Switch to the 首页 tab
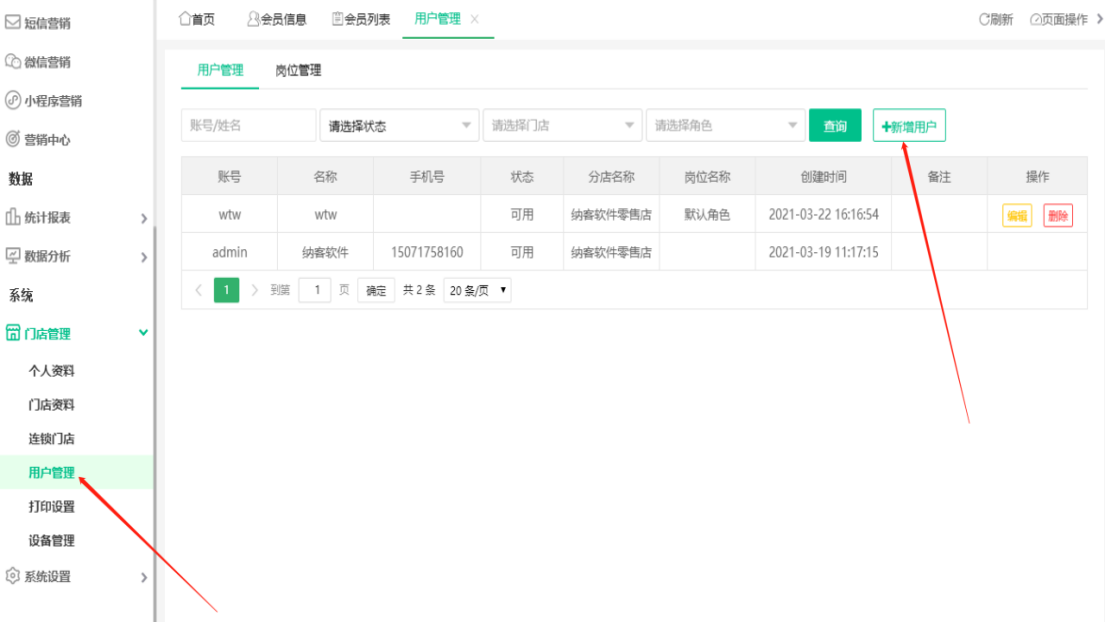The image size is (1106, 623). coord(194,17)
